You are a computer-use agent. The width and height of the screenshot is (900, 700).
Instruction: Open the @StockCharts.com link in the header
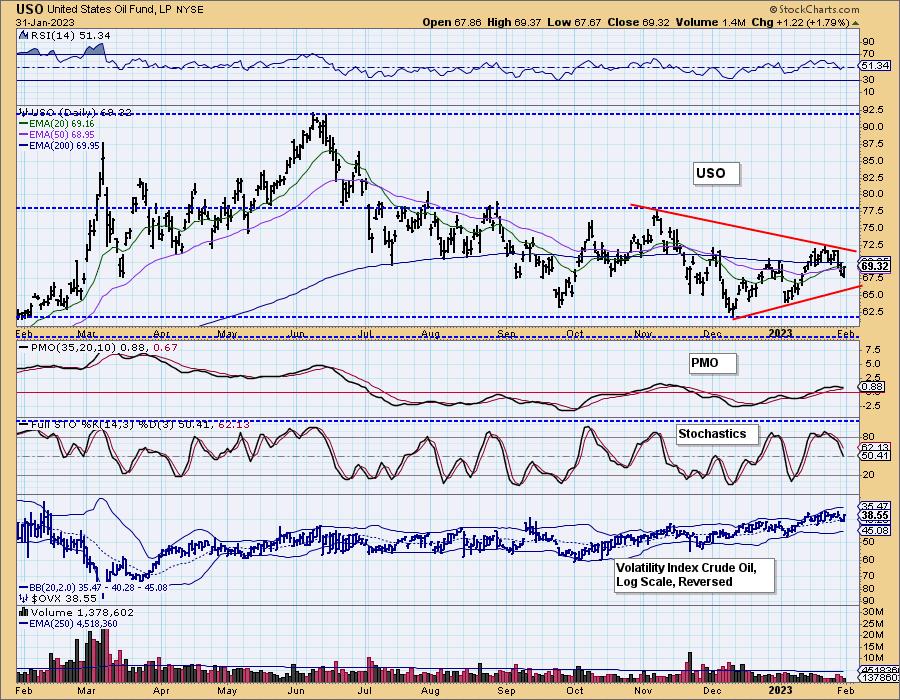[x=814, y=9]
